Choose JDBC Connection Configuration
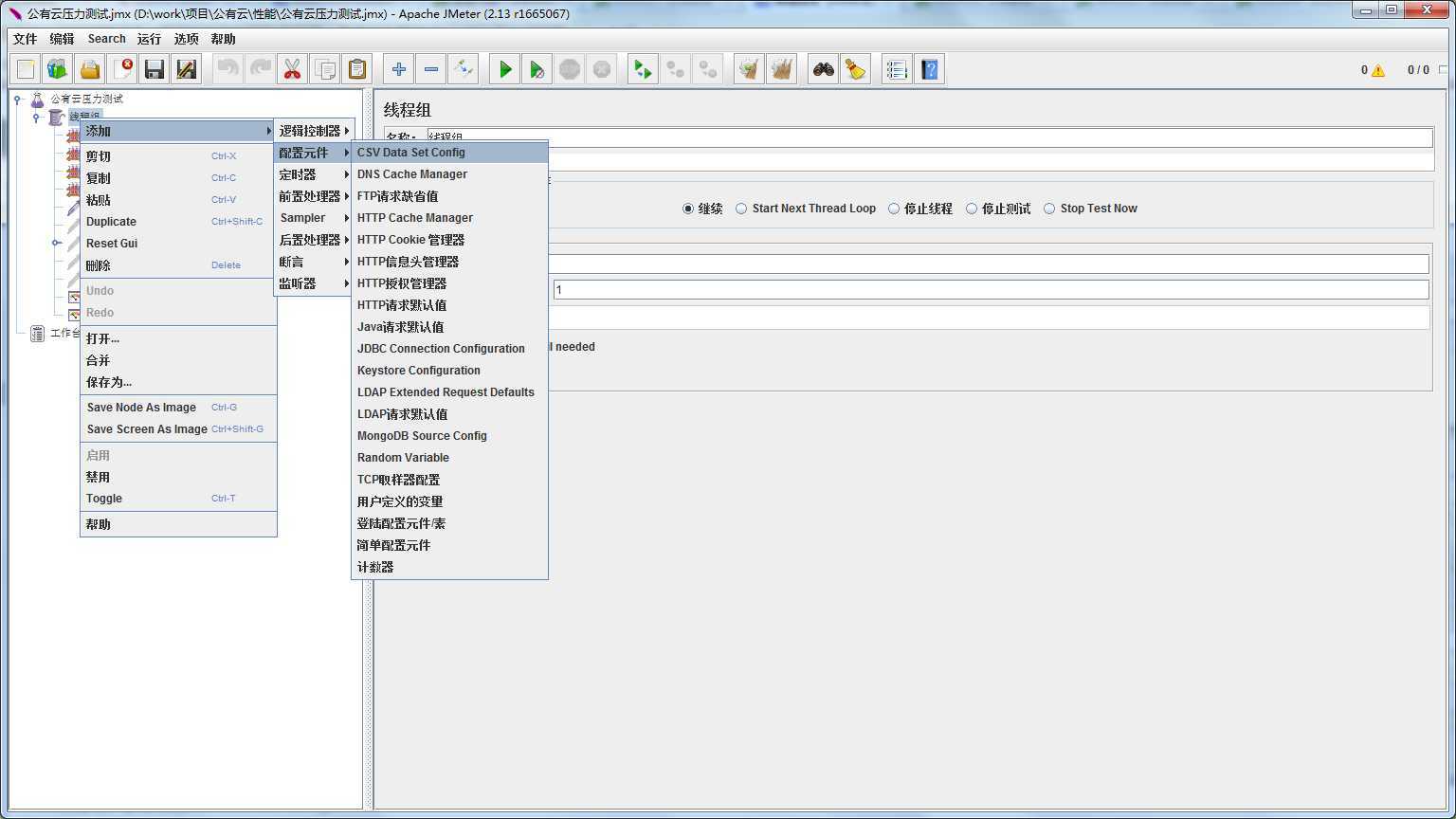This screenshot has width=1456, height=819. pos(449,349)
